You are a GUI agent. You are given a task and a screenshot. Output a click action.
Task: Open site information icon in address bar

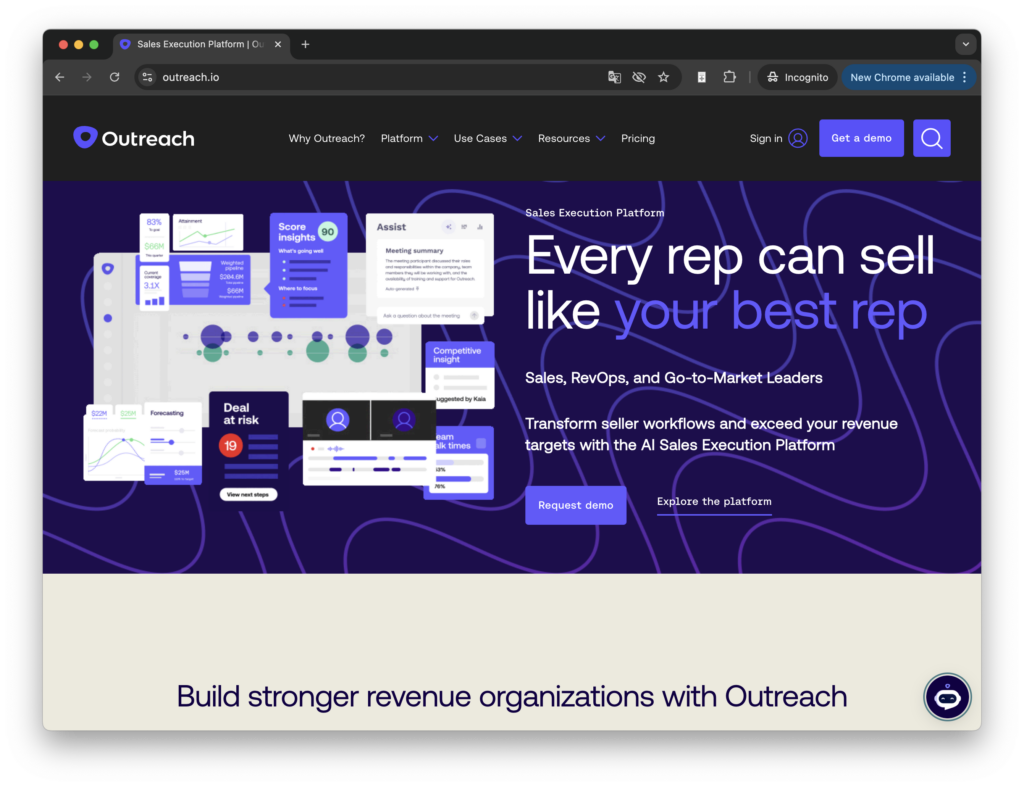pos(148,77)
